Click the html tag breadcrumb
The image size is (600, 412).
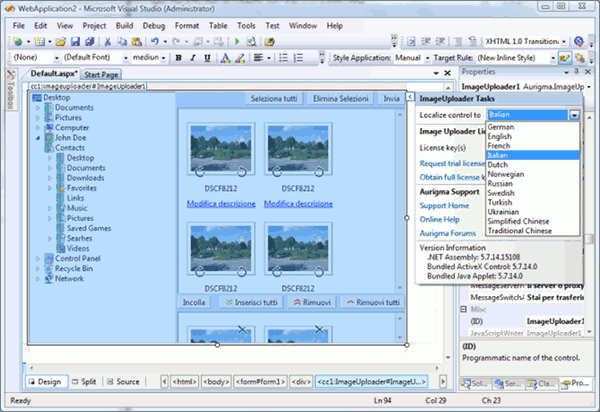pyautogui.click(x=184, y=382)
